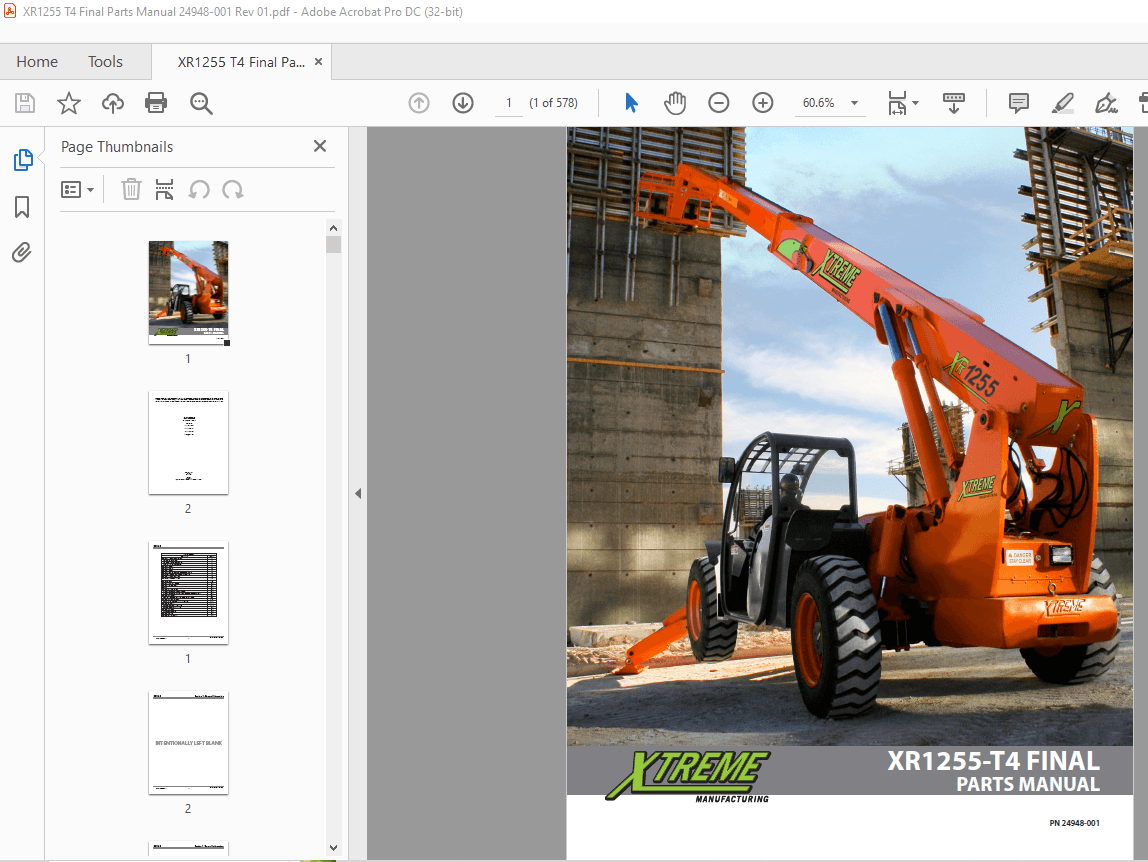Open the Attachments panel
The image size is (1148, 862).
pyautogui.click(x=22, y=252)
